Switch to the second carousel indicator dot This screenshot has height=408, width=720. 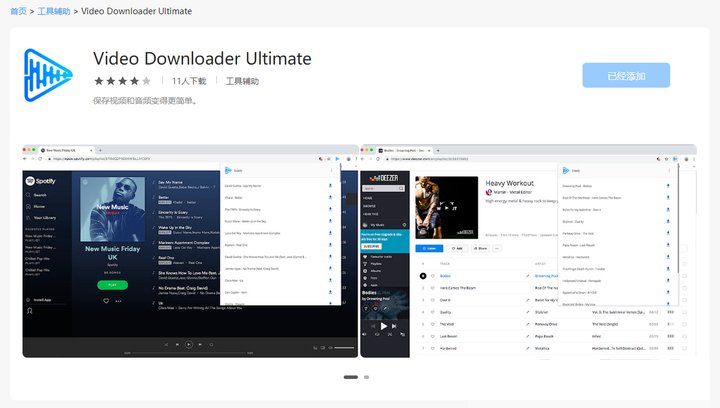pyautogui.click(x=366, y=377)
